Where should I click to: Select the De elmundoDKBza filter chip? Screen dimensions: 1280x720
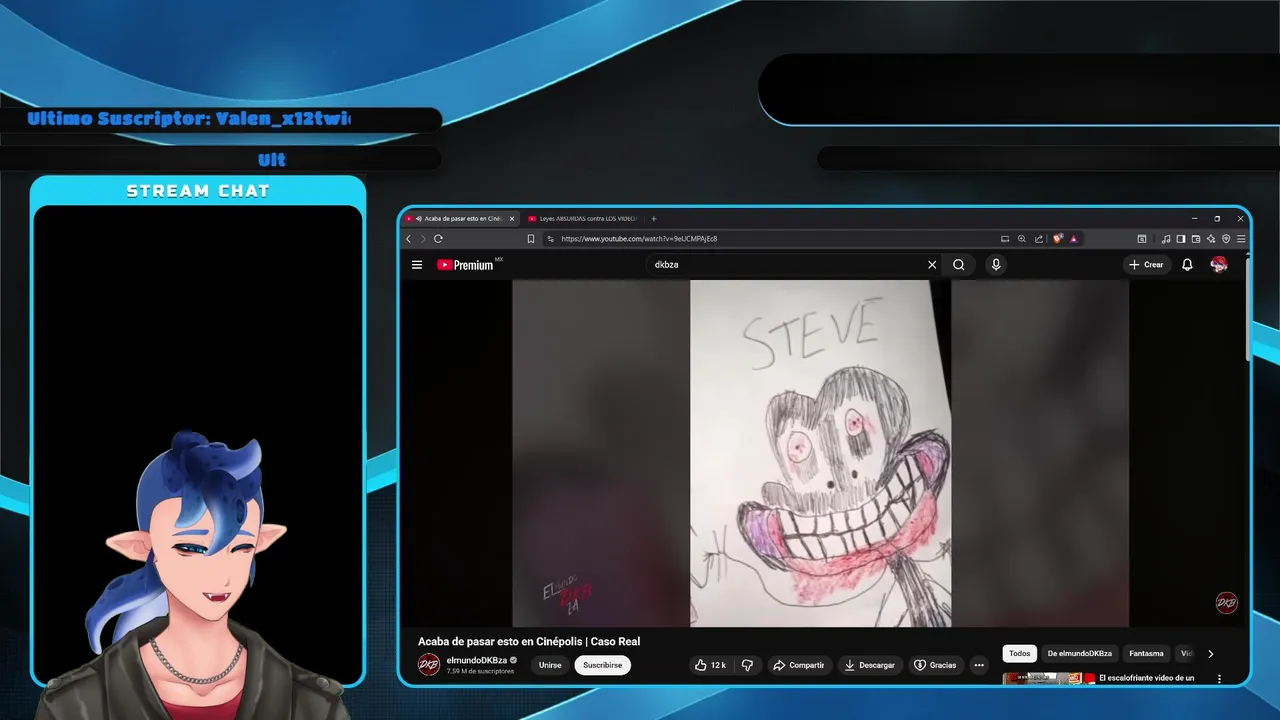[x=1080, y=654]
